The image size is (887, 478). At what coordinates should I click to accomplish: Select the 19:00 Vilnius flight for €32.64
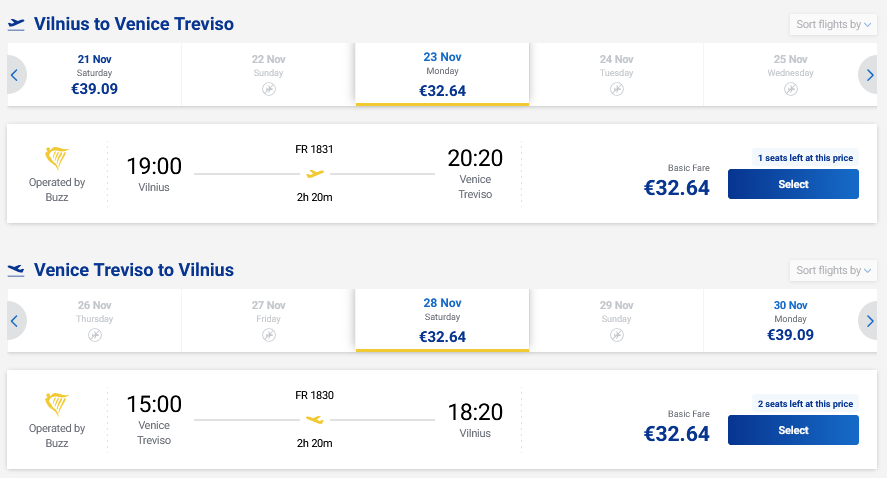click(x=793, y=184)
